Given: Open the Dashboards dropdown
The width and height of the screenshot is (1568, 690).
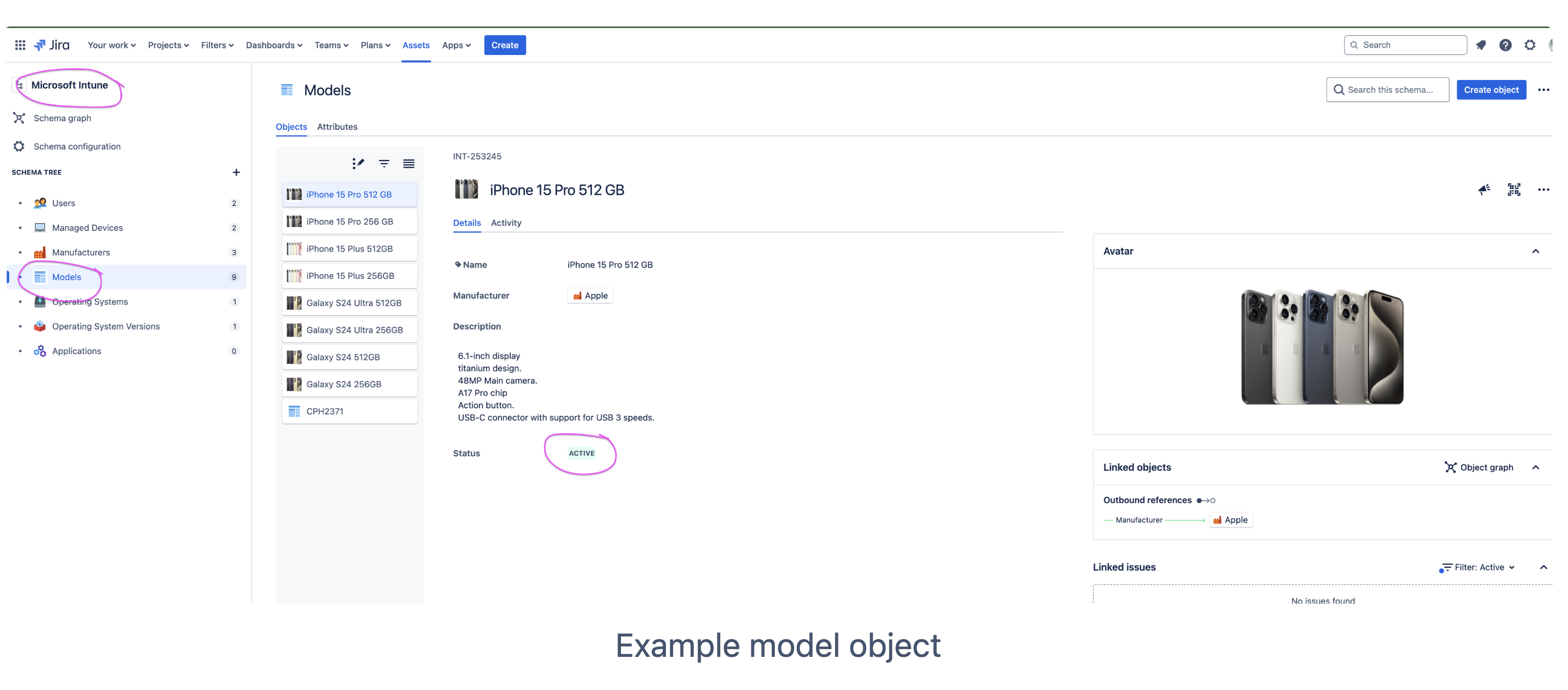Looking at the screenshot, I should pos(274,45).
